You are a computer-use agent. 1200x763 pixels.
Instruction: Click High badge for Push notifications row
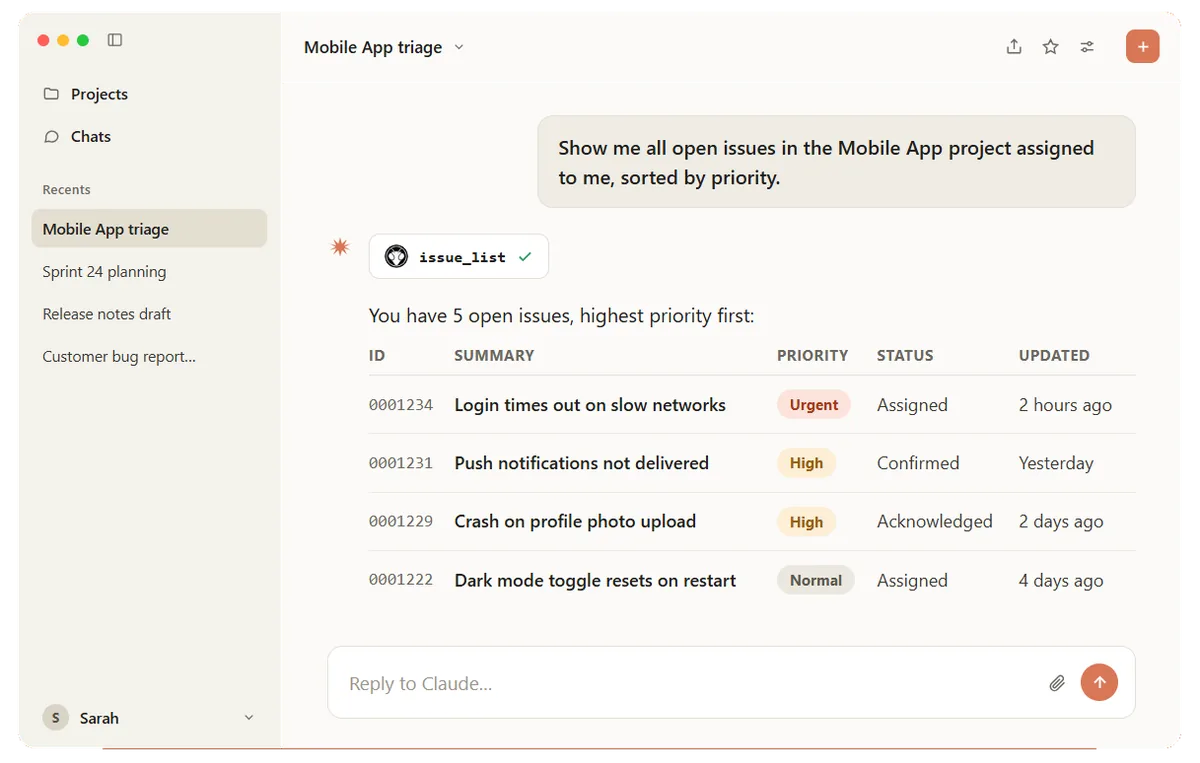[806, 463]
